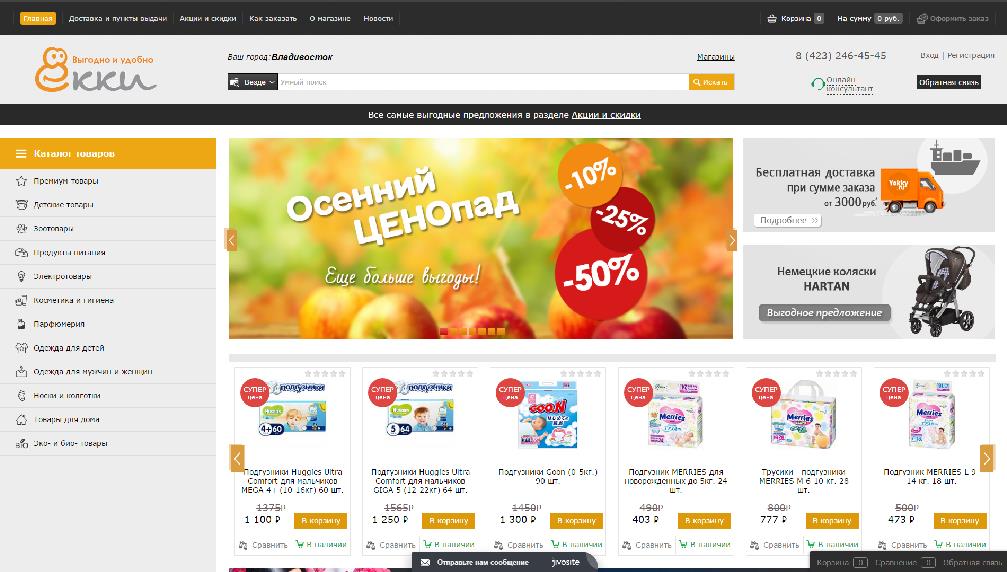Click the Товары для дома house icon
1007x572 pixels.
point(21,419)
